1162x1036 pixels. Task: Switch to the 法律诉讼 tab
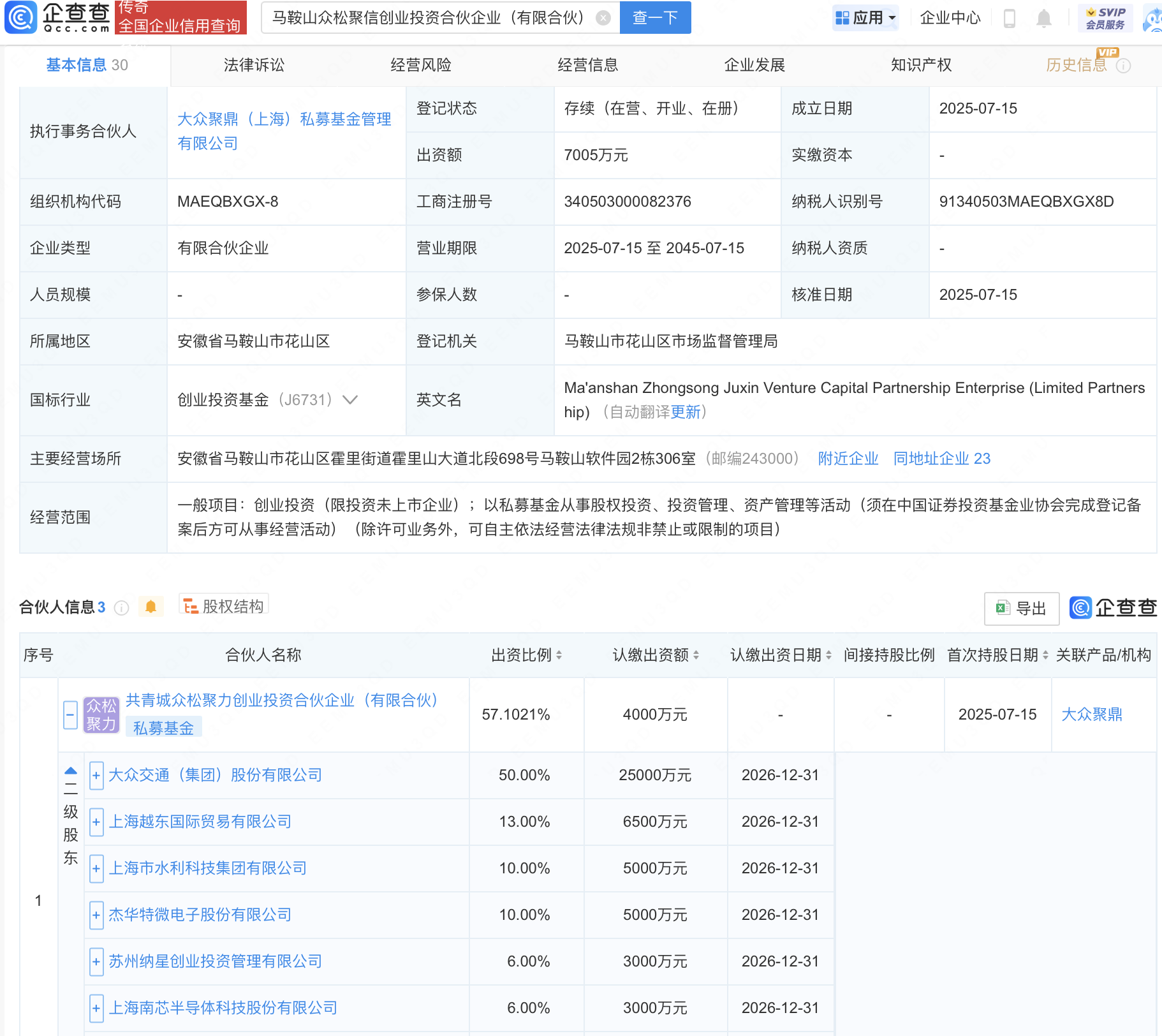point(254,65)
